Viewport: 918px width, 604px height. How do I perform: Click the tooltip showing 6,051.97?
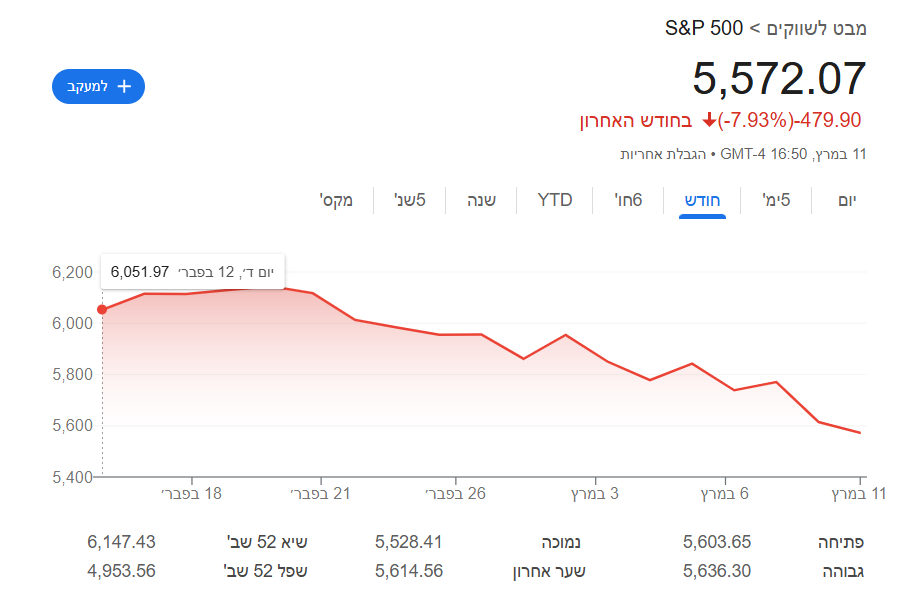coord(192,271)
